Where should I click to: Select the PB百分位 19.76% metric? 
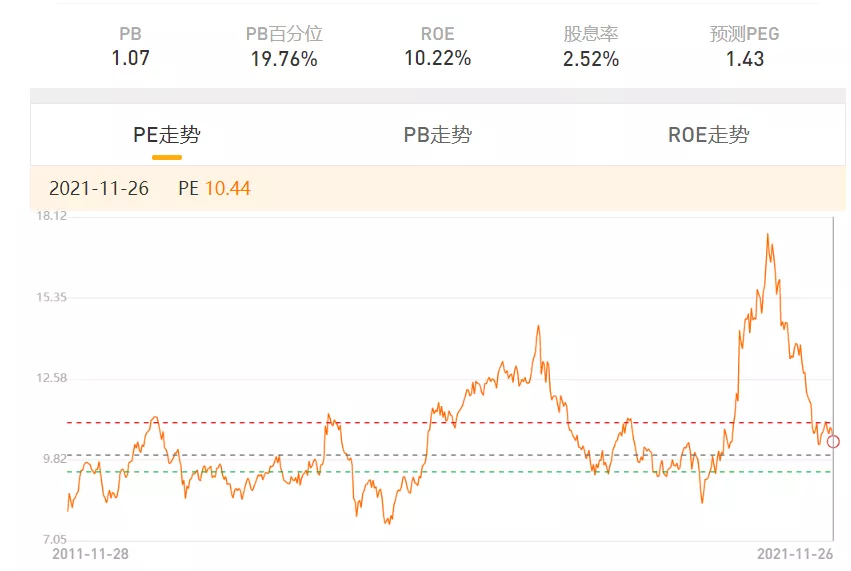coord(284,59)
